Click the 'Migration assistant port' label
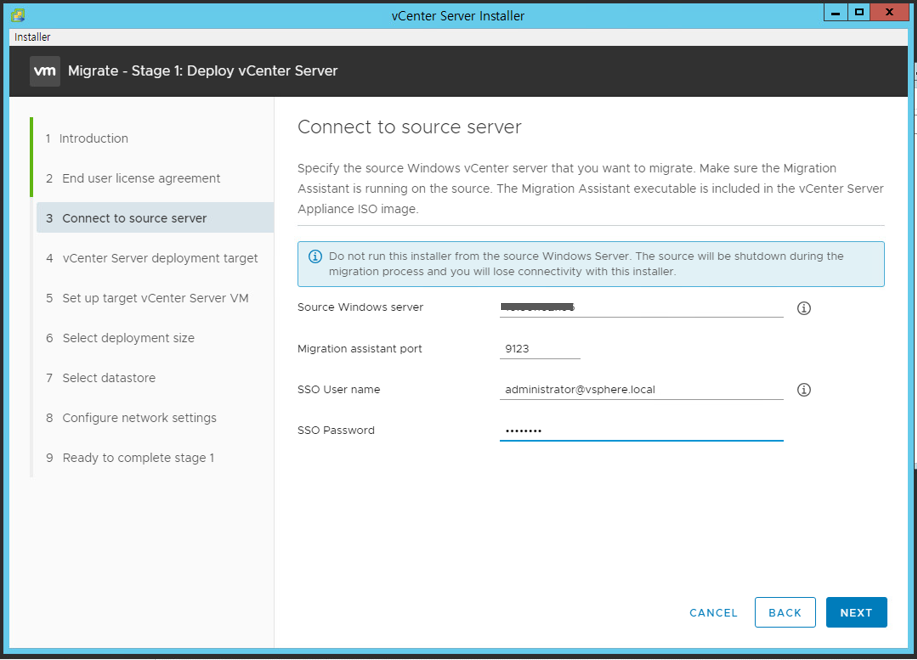This screenshot has height=660, width=917. pyautogui.click(x=360, y=349)
